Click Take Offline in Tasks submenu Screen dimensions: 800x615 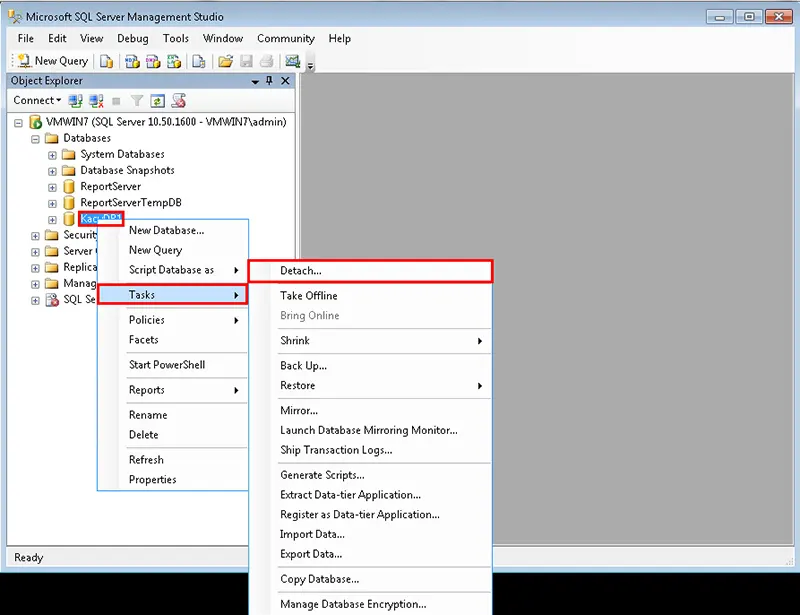pyautogui.click(x=370, y=296)
